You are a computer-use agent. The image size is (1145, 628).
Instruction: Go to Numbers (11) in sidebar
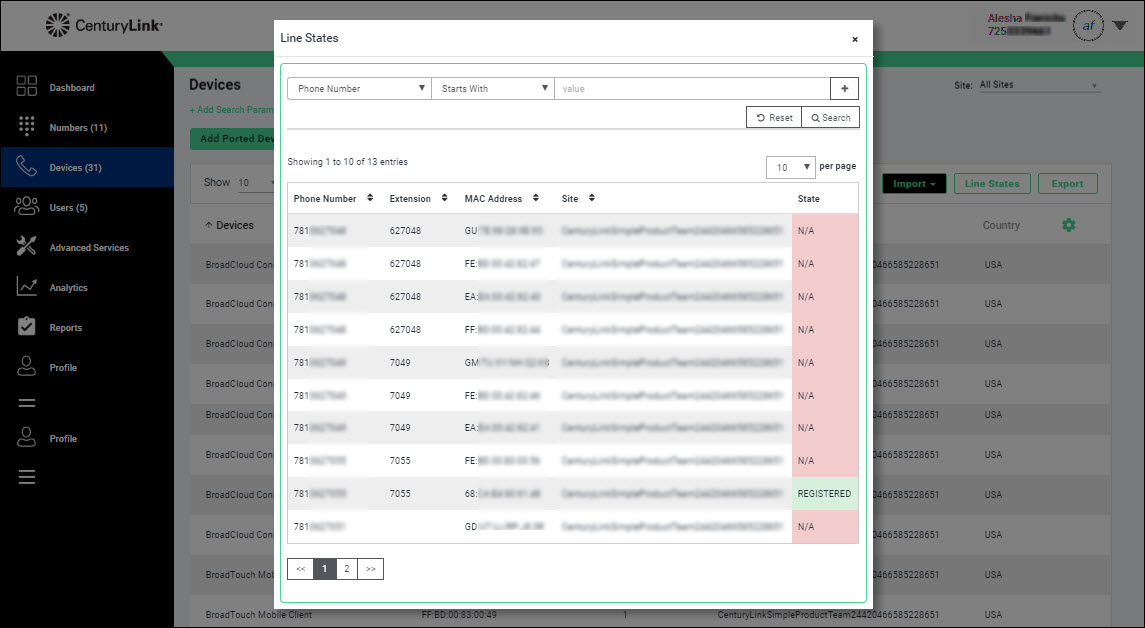77,128
